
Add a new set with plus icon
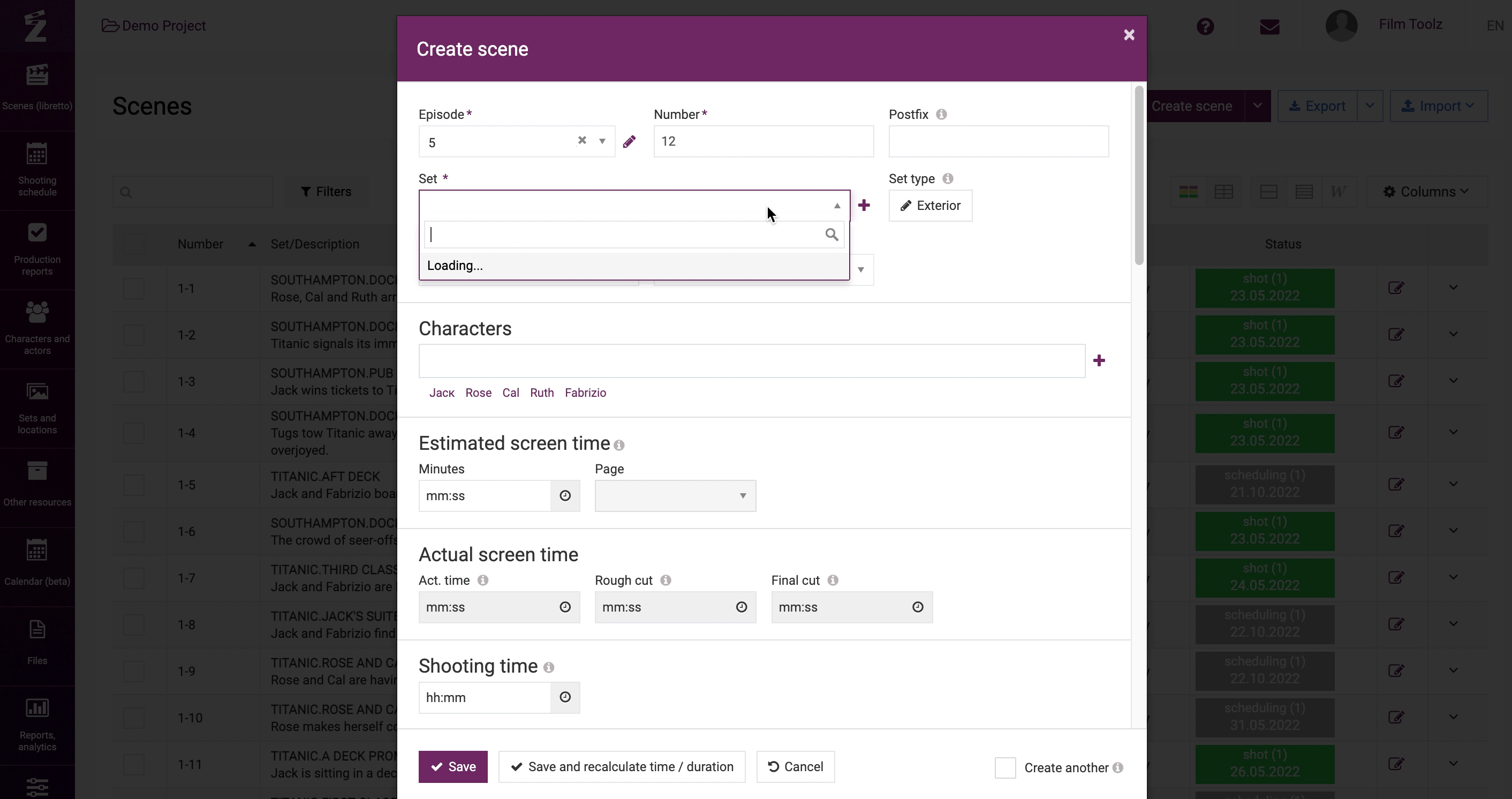pyautogui.click(x=864, y=205)
